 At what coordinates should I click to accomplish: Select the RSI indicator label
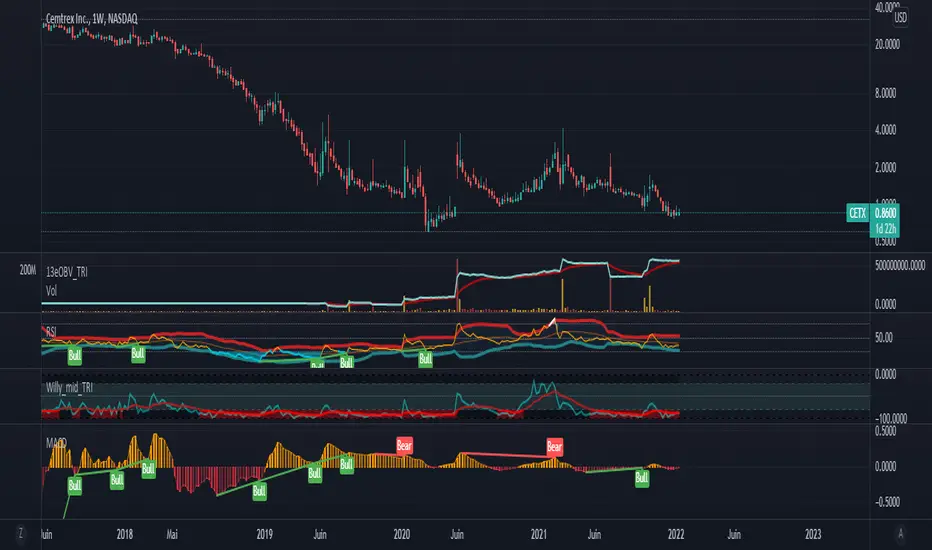[51, 332]
